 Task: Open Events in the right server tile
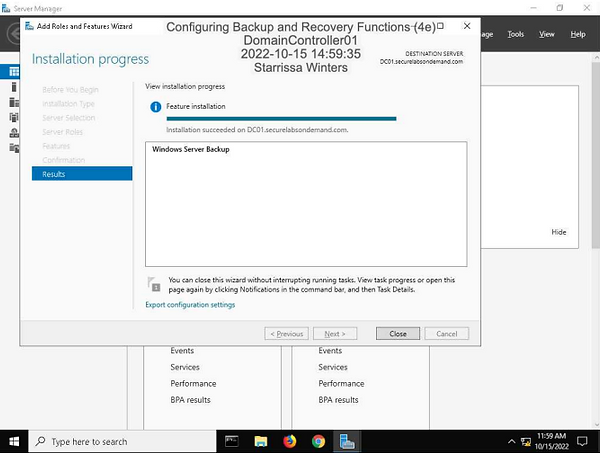tap(330, 351)
